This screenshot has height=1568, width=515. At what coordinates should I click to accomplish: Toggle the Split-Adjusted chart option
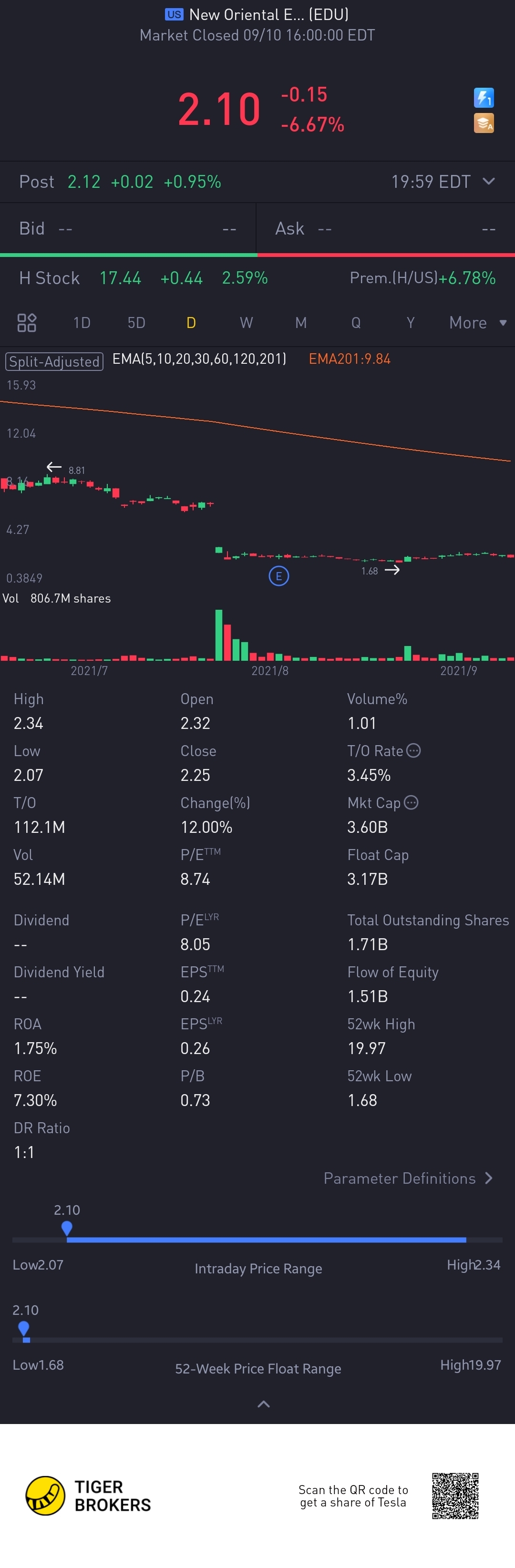[54, 361]
